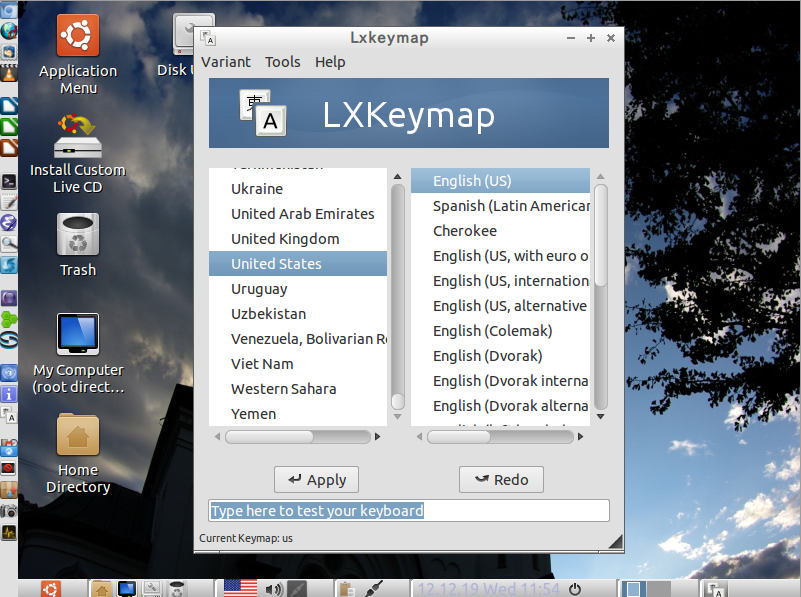
Task: Click the Redo button
Action: tap(501, 480)
